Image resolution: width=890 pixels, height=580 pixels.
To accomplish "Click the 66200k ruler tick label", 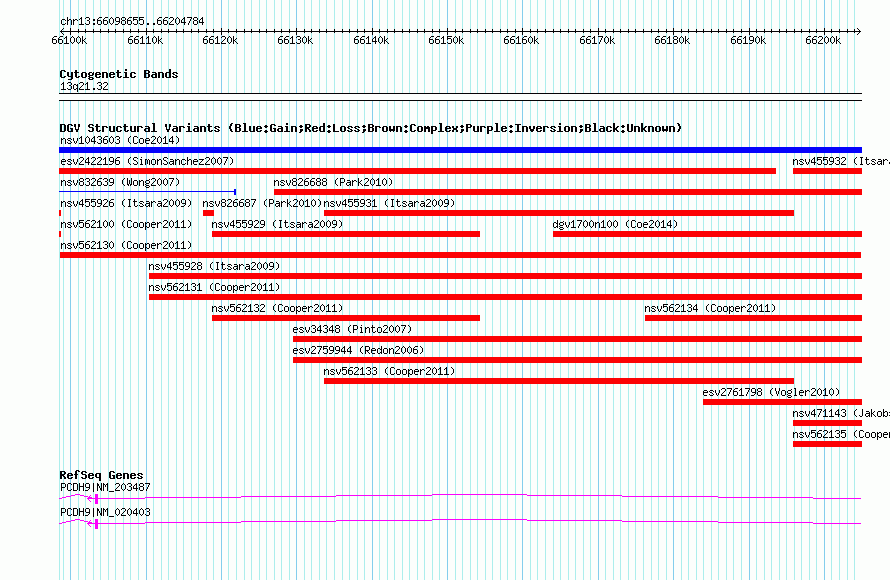I will click(x=823, y=40).
